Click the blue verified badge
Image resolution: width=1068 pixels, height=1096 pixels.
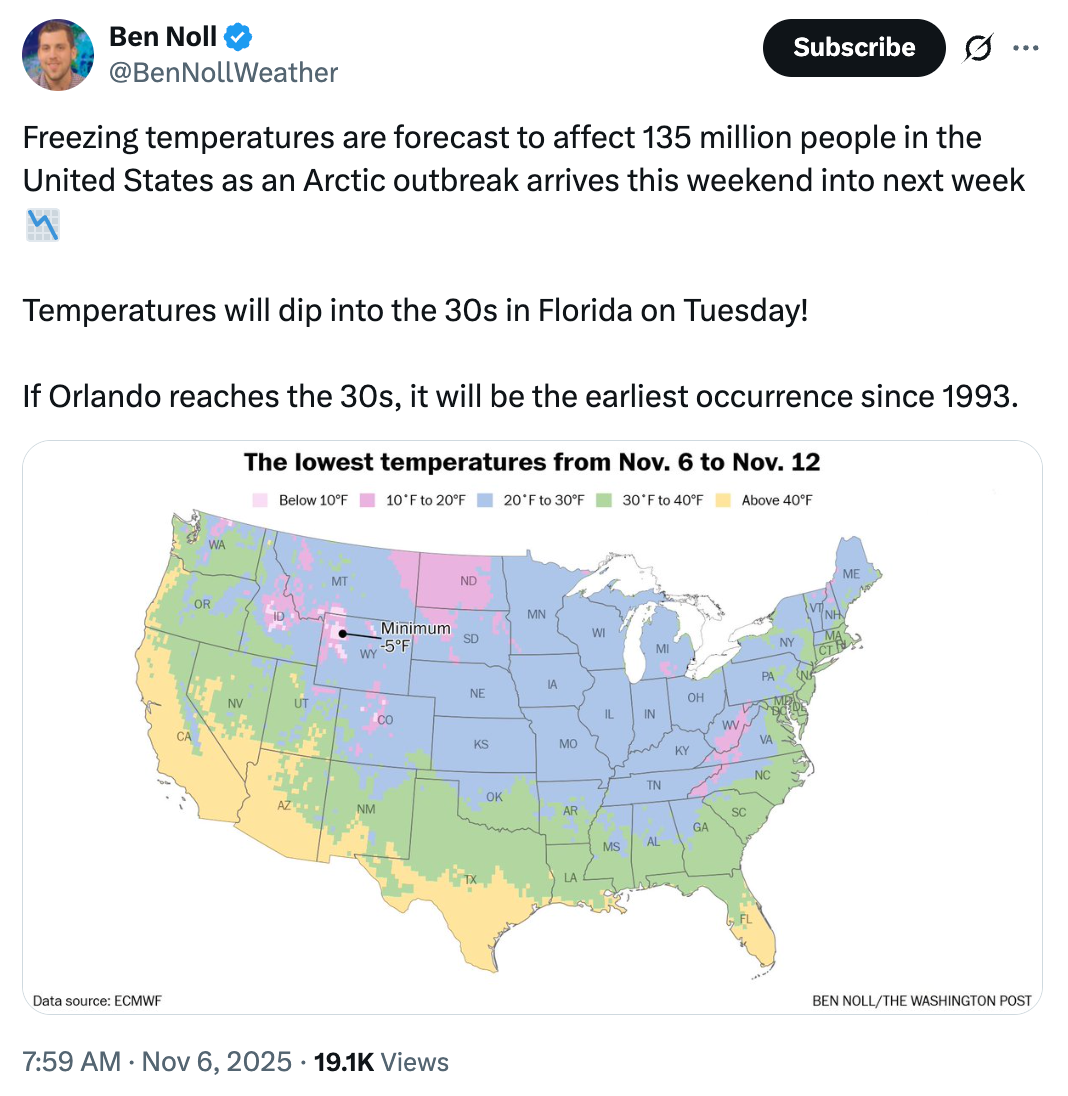pyautogui.click(x=238, y=37)
